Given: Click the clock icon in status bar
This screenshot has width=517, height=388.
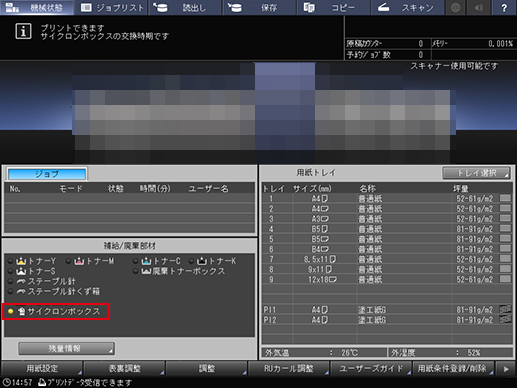Looking at the screenshot, I should 6,382.
